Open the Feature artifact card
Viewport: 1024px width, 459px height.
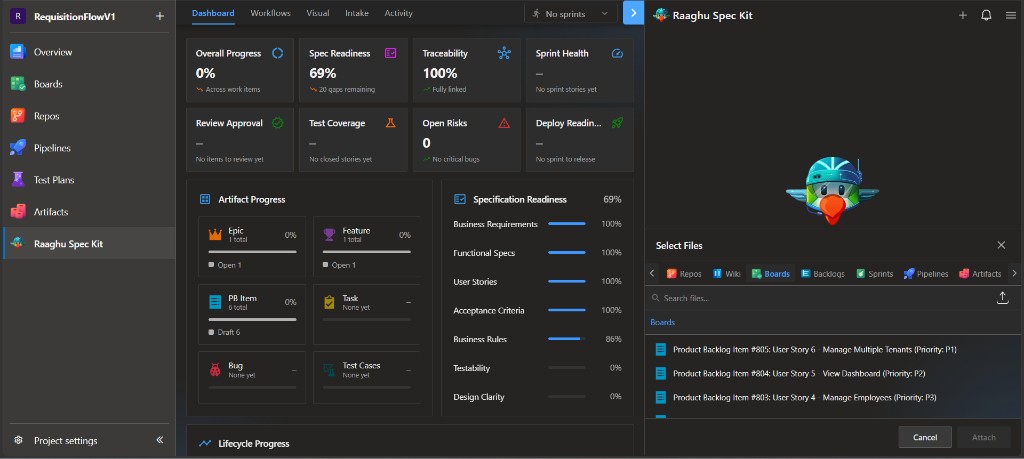pyautogui.click(x=366, y=247)
